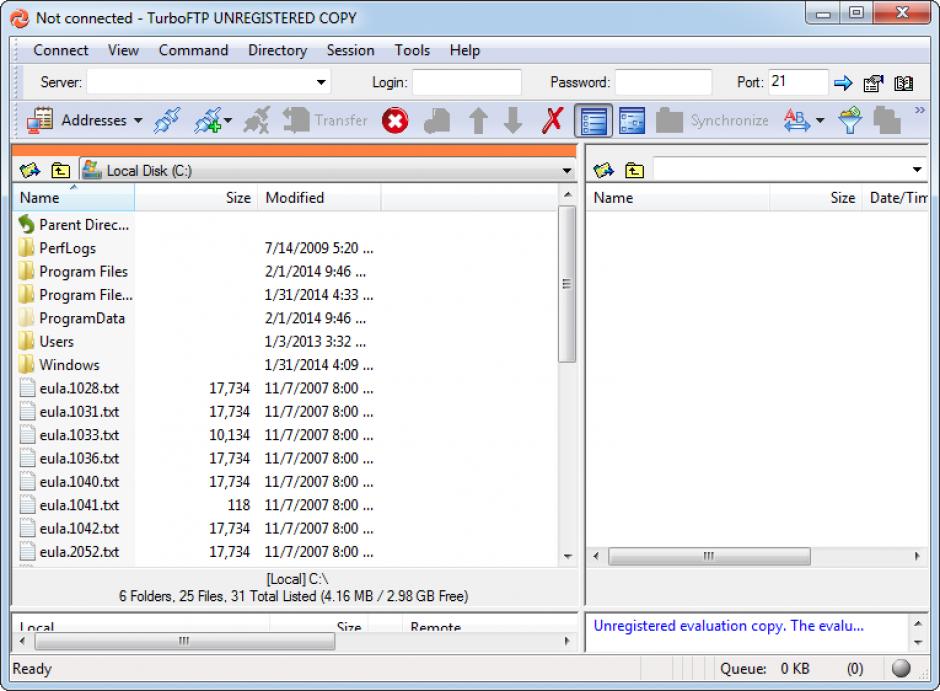Screen dimensions: 940x691
Task: Click the file filter funnel icon
Action: (850, 120)
